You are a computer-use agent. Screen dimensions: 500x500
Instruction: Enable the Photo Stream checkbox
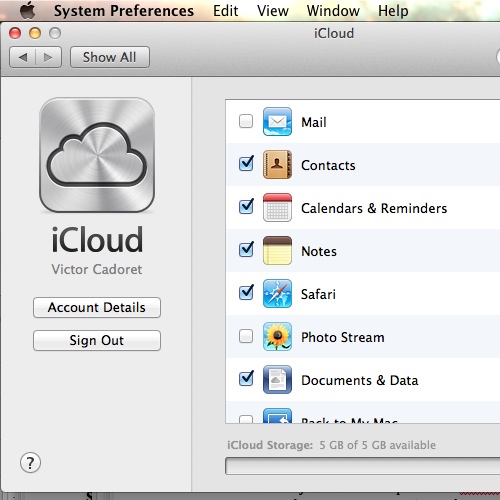(x=246, y=336)
